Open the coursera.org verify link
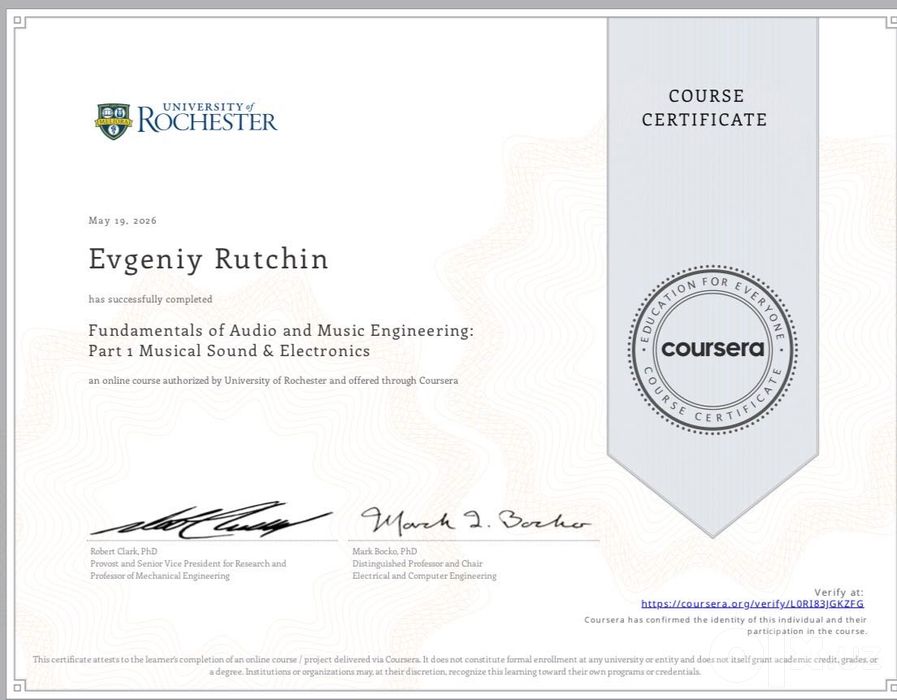 (x=752, y=604)
